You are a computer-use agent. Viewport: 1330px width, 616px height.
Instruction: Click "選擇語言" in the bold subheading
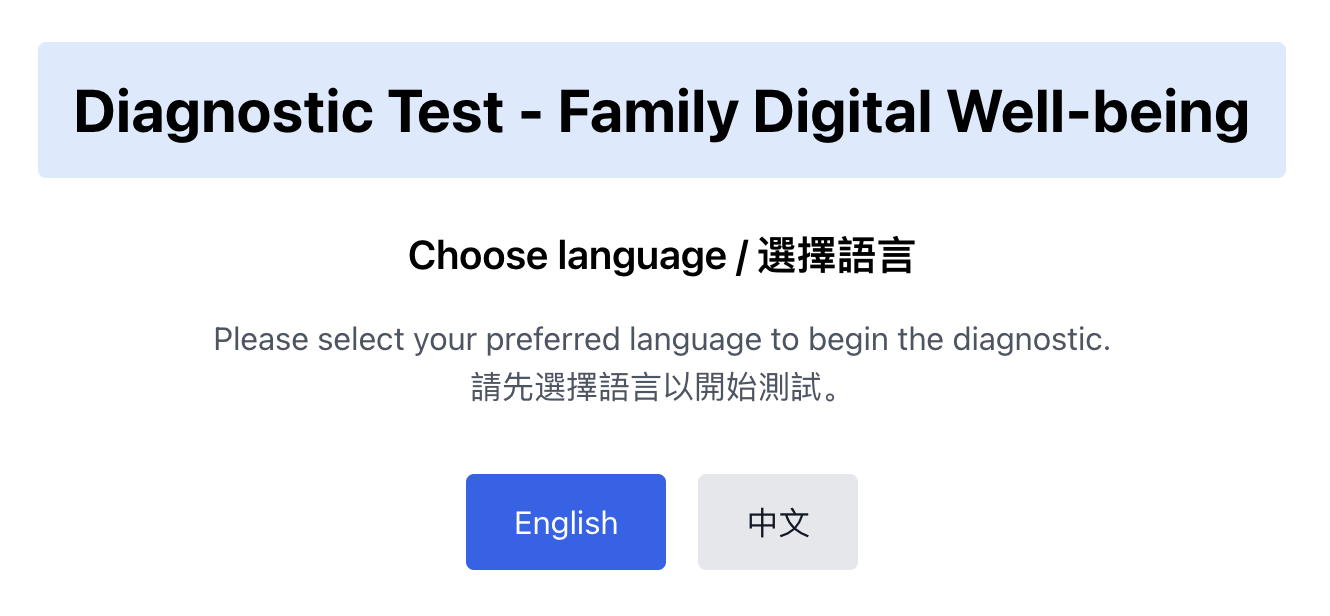(835, 256)
